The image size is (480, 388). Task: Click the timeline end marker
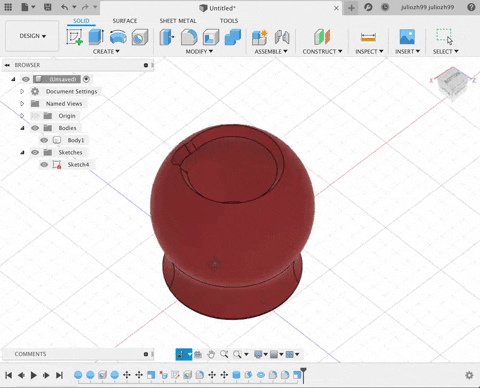coord(303,375)
